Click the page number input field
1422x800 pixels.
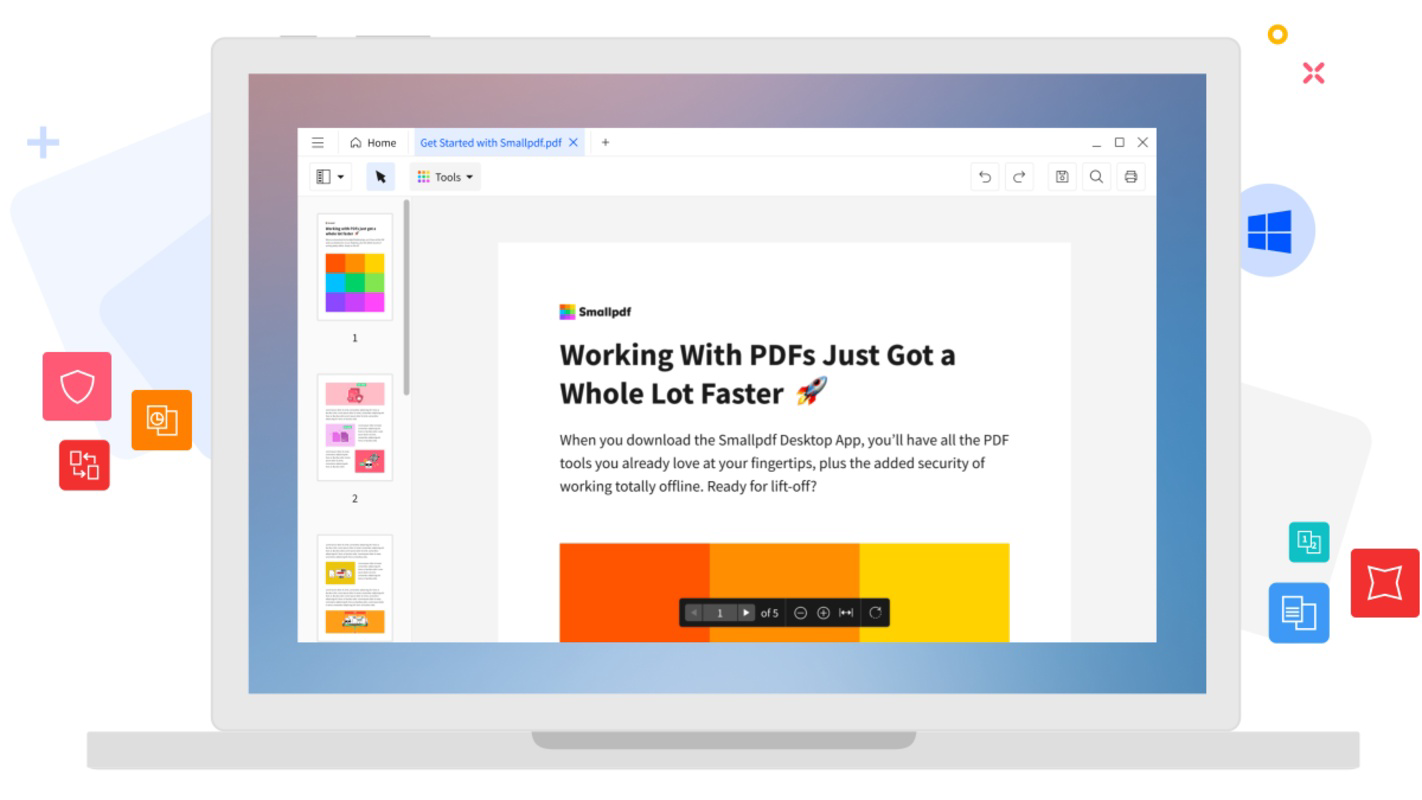click(720, 612)
